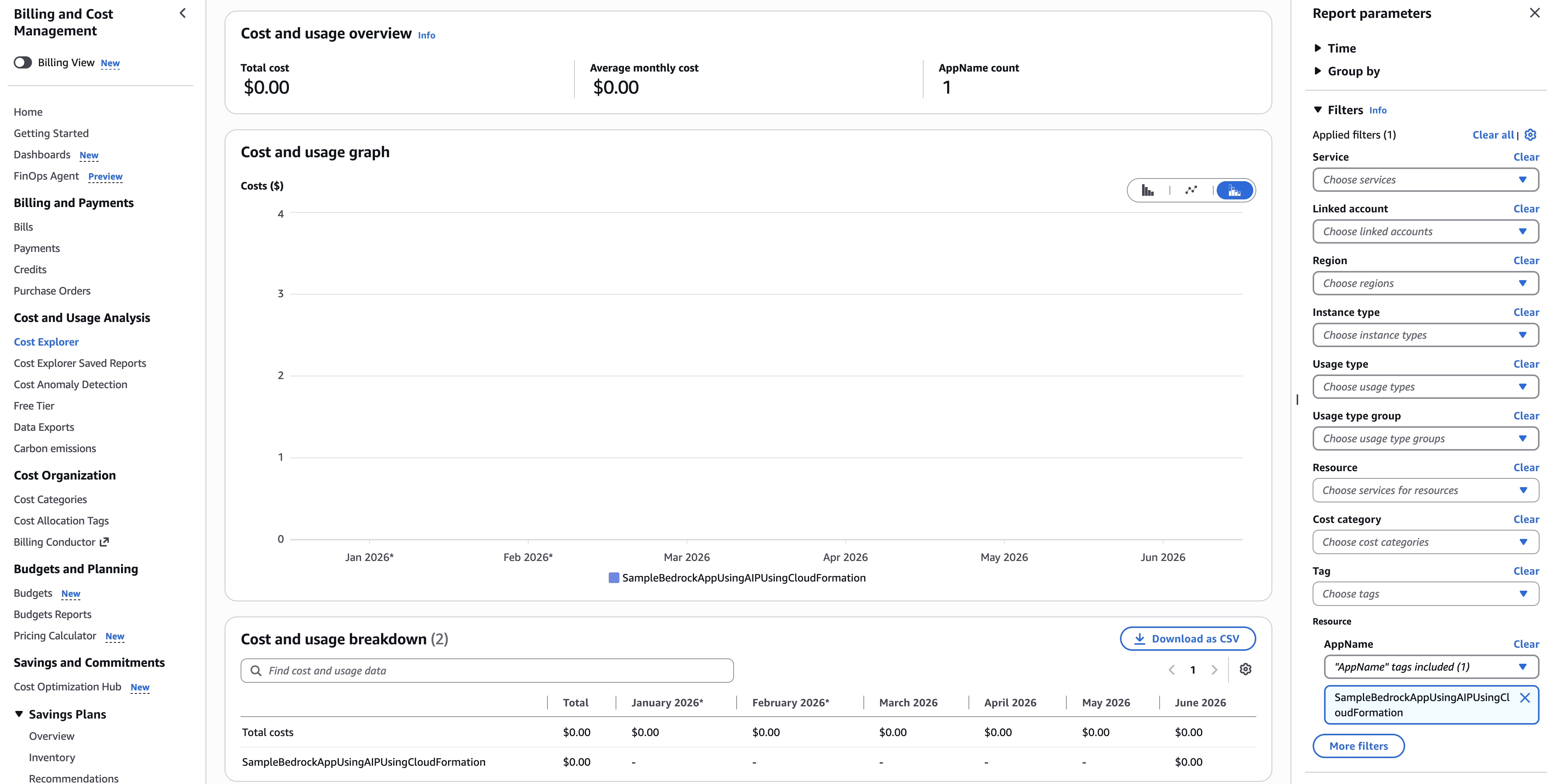The image size is (1554, 784).
Task: Open the Choose regions dropdown
Action: click(x=1425, y=284)
